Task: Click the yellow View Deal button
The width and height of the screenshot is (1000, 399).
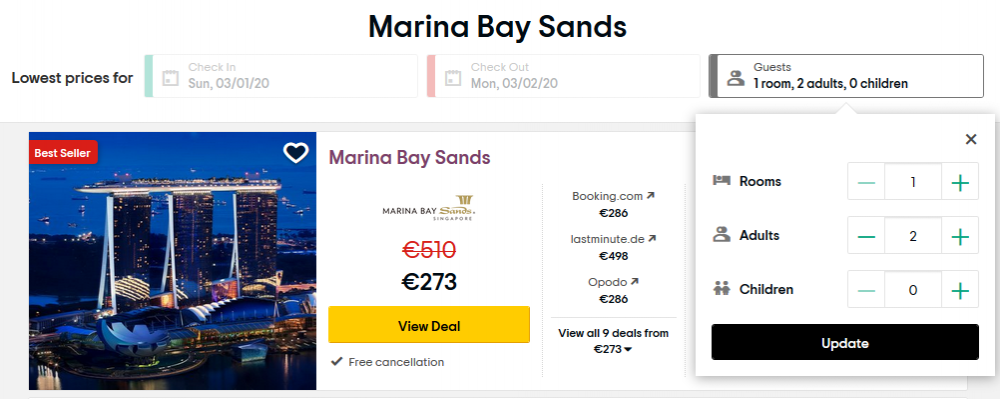Action: click(x=429, y=325)
